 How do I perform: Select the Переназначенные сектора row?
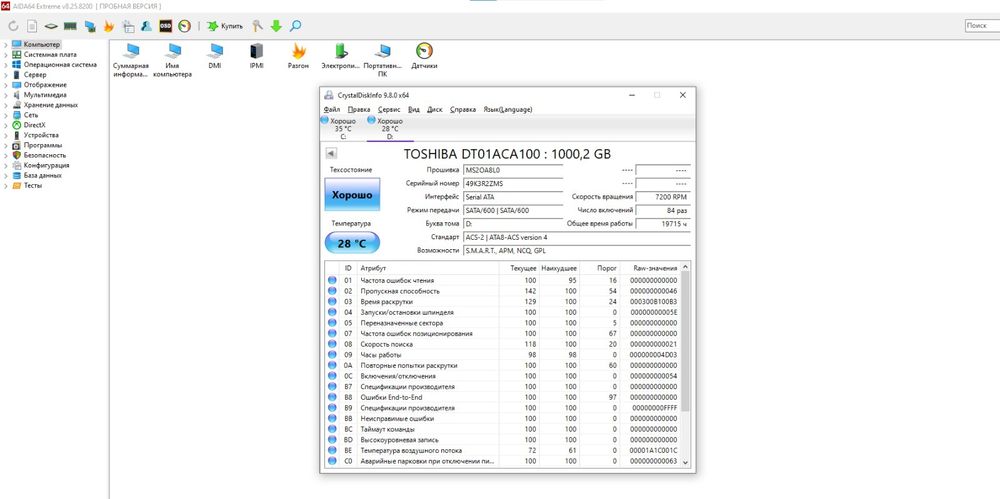[503, 323]
